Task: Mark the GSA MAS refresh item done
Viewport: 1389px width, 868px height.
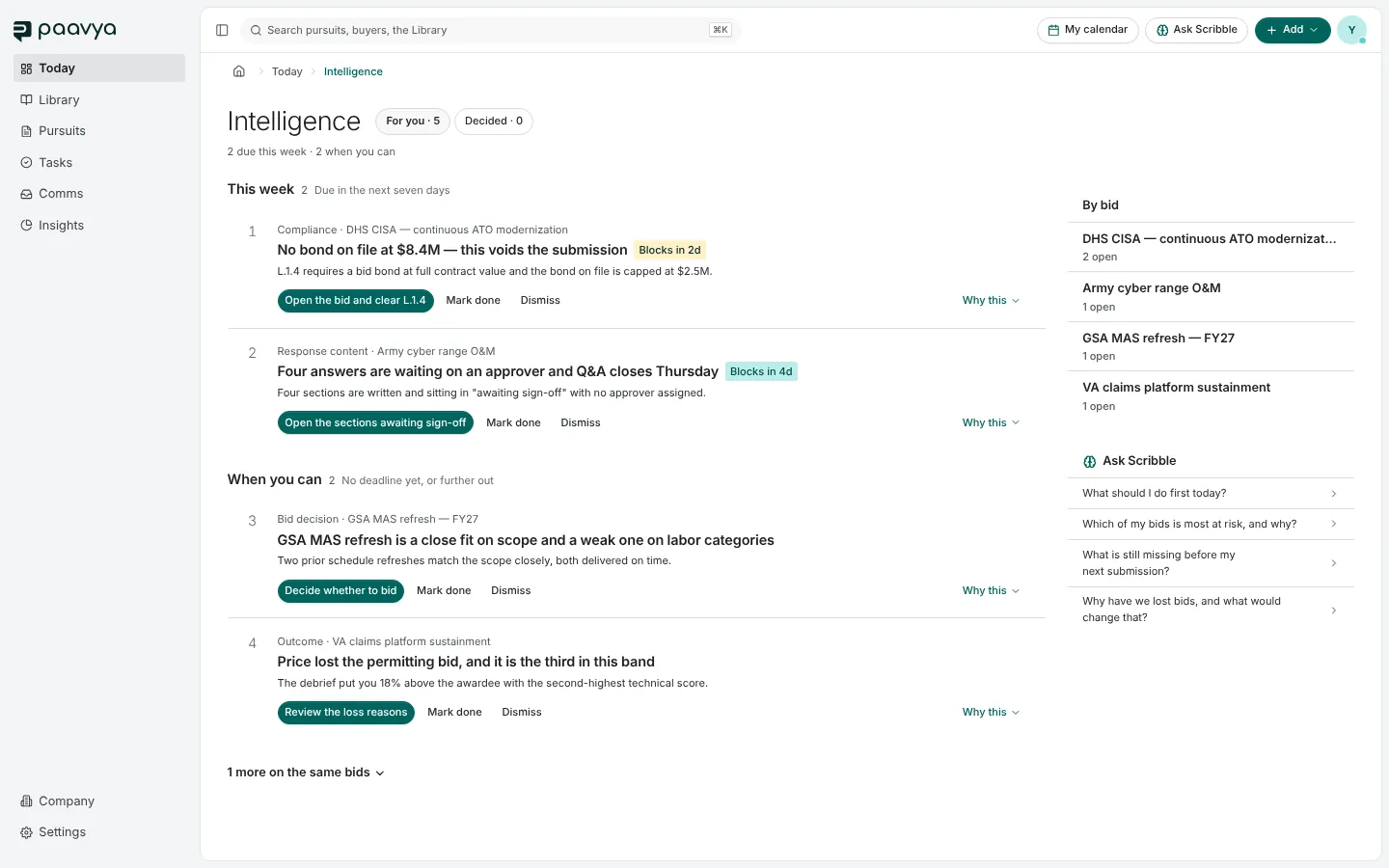Action: (444, 590)
